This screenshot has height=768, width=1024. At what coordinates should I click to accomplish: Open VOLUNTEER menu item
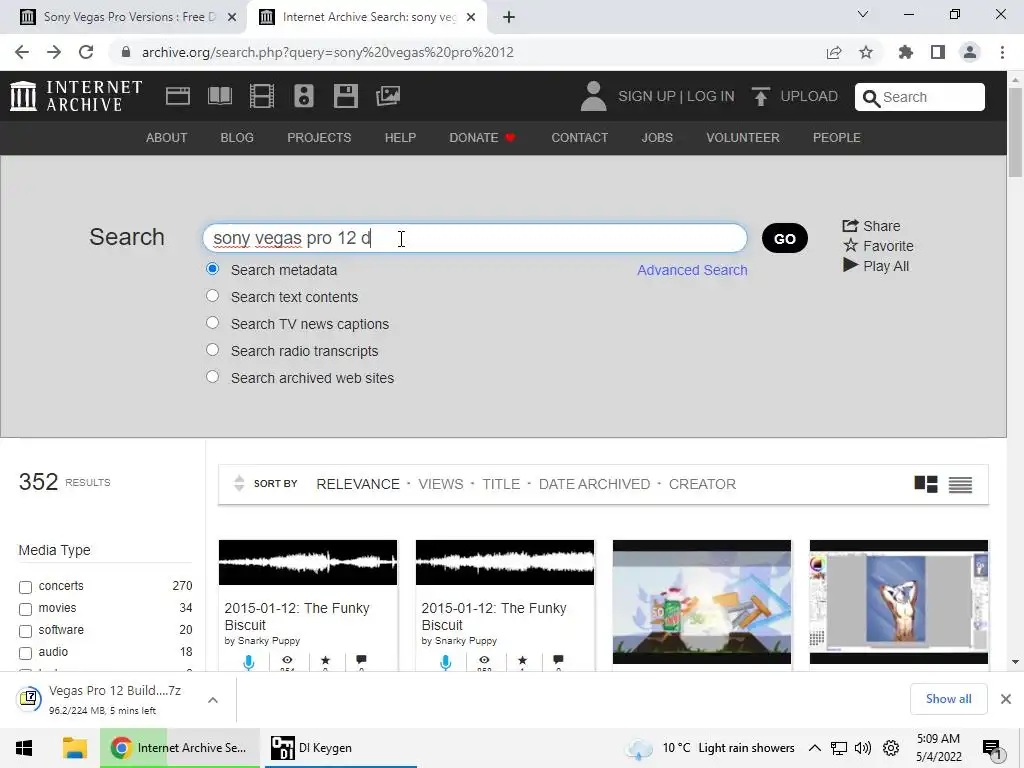click(x=743, y=138)
